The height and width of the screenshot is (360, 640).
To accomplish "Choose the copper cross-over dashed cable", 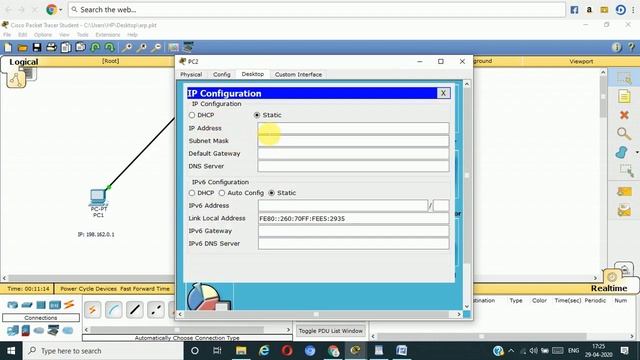I will [156, 310].
